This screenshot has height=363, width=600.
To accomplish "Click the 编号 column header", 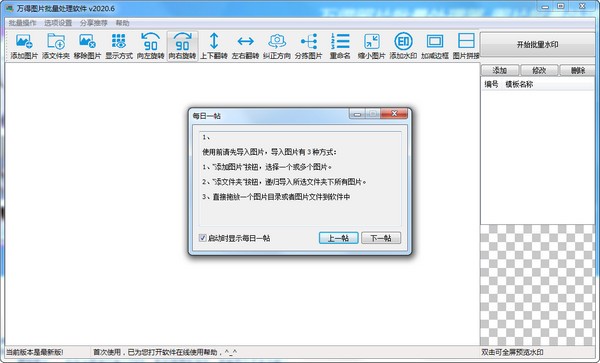I will [x=491, y=85].
